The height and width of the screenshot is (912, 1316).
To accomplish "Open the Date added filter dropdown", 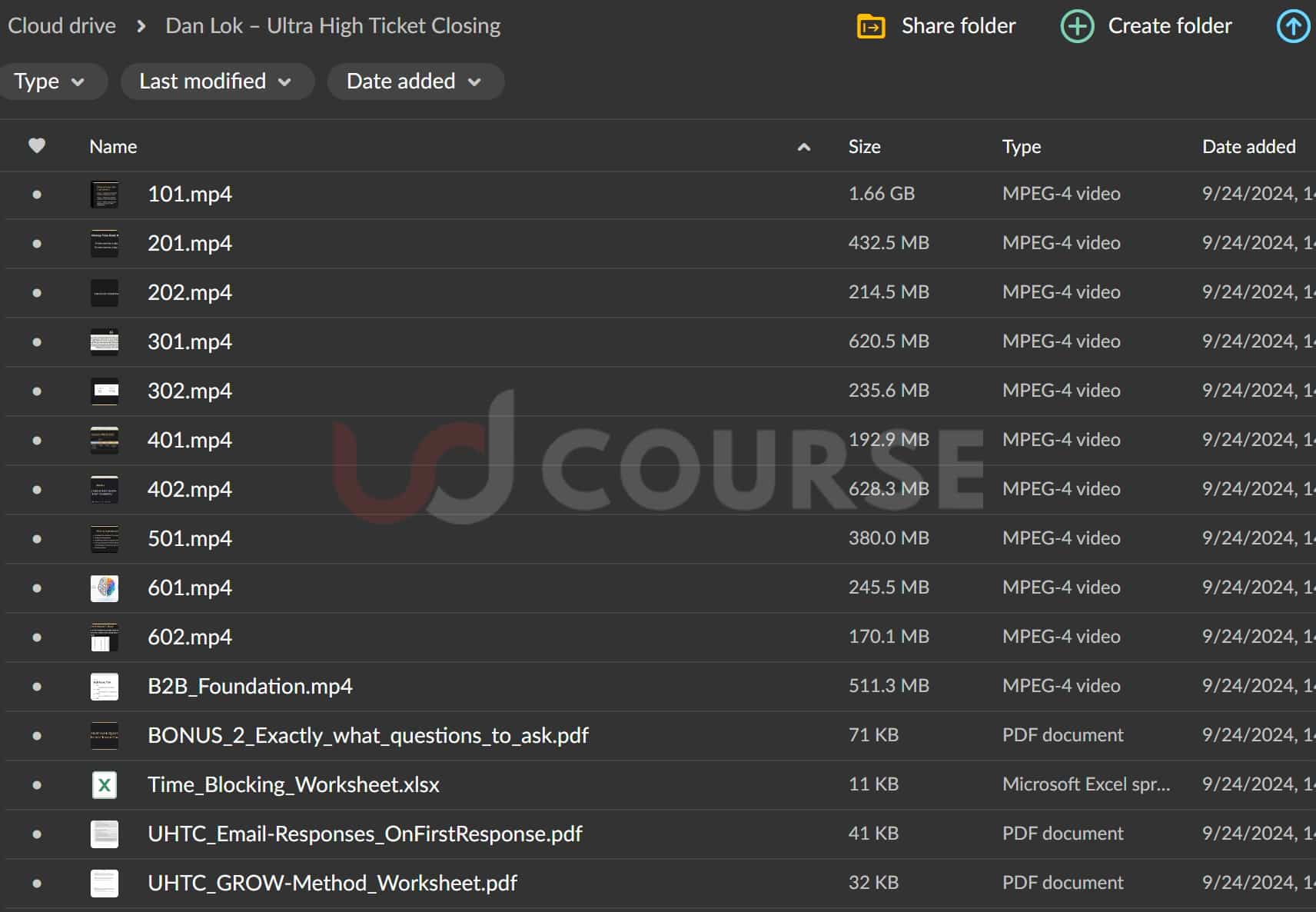I will [414, 82].
